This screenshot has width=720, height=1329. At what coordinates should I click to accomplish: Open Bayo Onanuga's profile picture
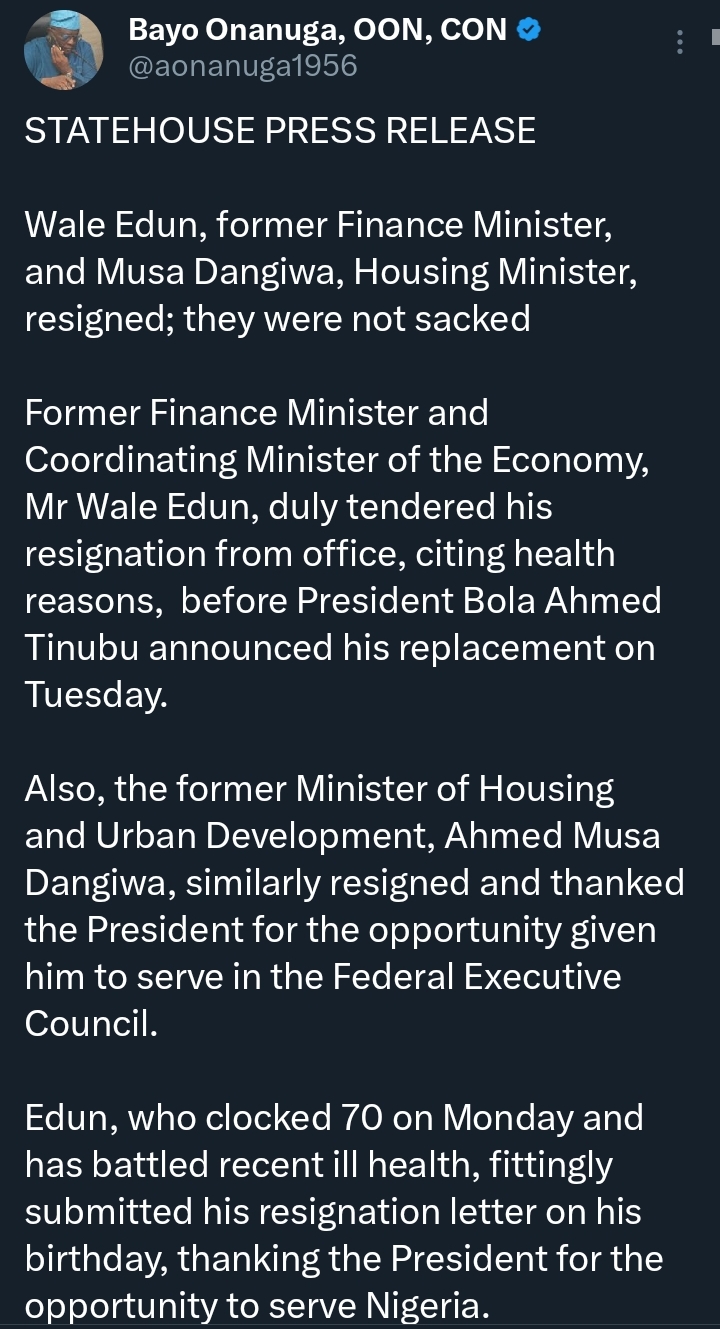63,49
